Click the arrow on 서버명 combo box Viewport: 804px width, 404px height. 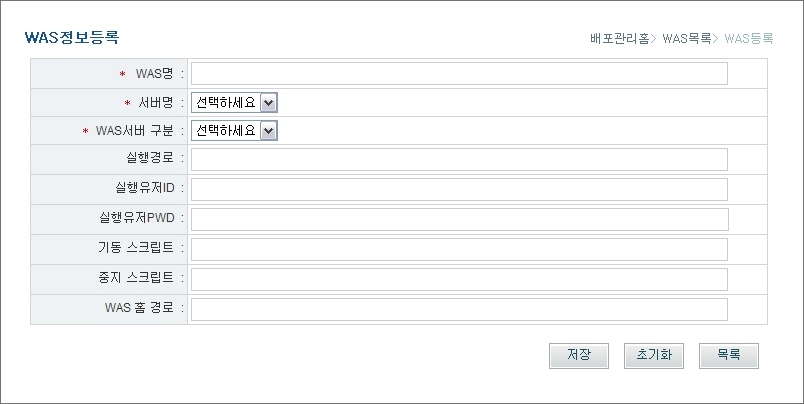268,102
